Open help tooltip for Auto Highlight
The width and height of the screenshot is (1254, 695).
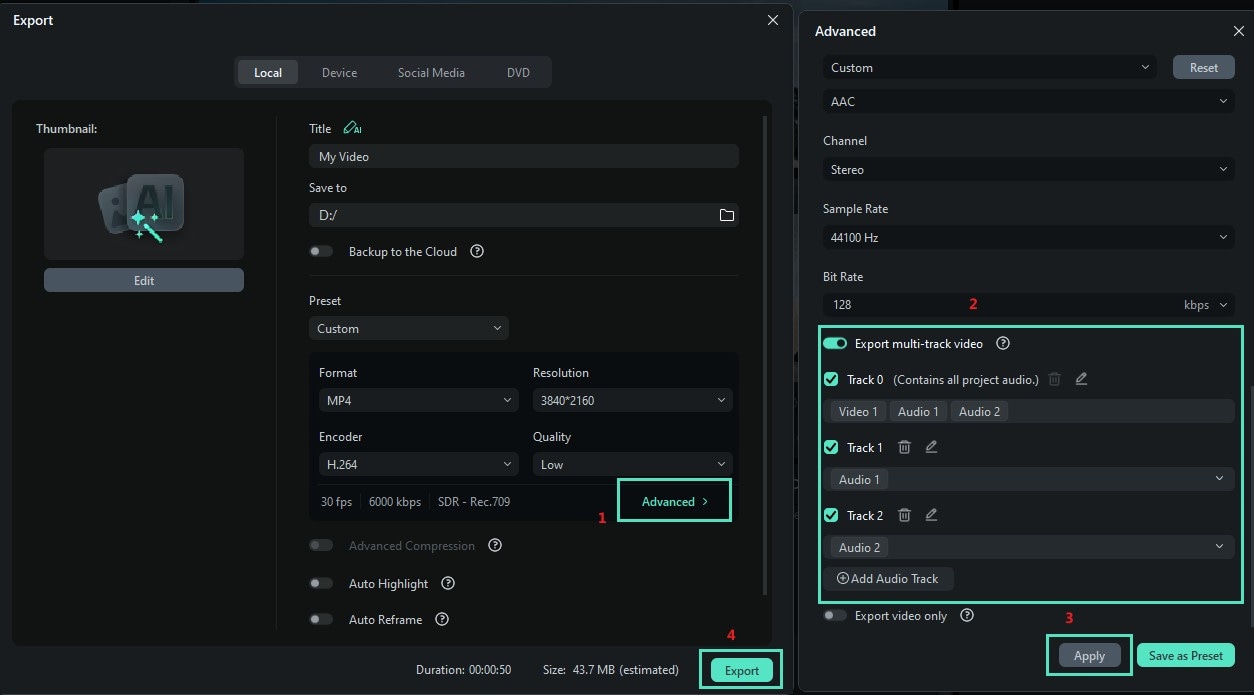coord(447,583)
